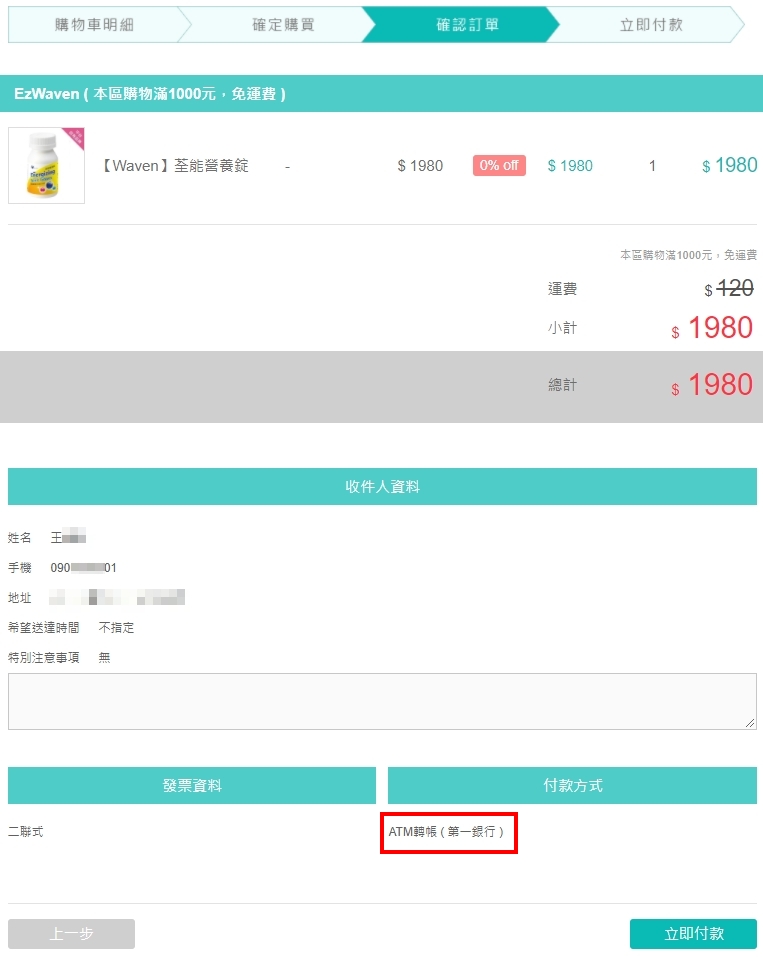This screenshot has height=957, width=763.
Task: Click the 發票資料 section header
Action: [192, 785]
